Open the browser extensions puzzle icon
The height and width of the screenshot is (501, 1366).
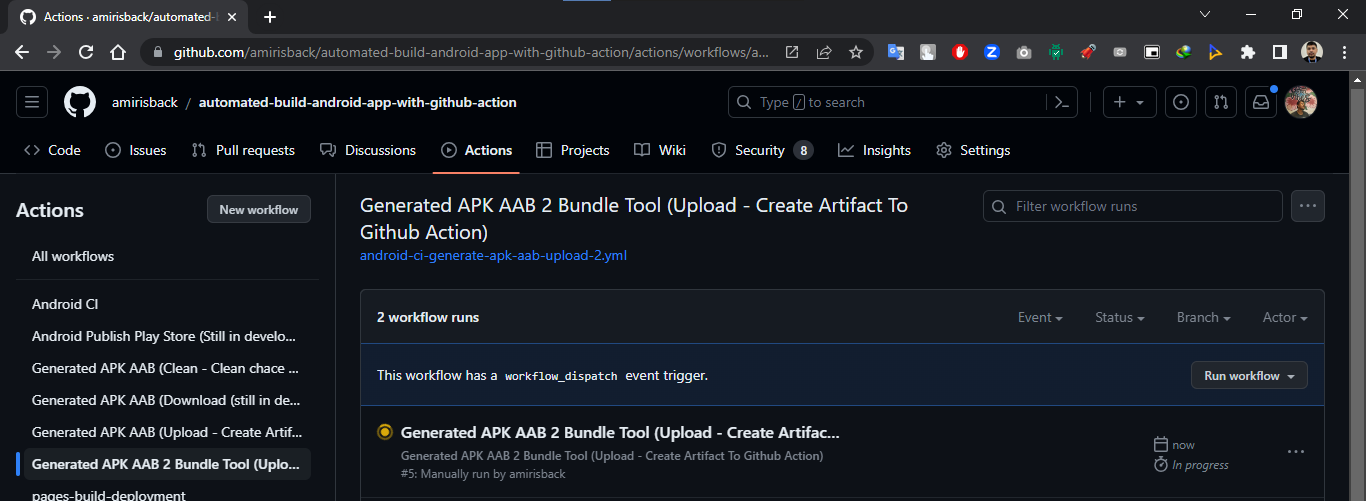pos(1247,52)
